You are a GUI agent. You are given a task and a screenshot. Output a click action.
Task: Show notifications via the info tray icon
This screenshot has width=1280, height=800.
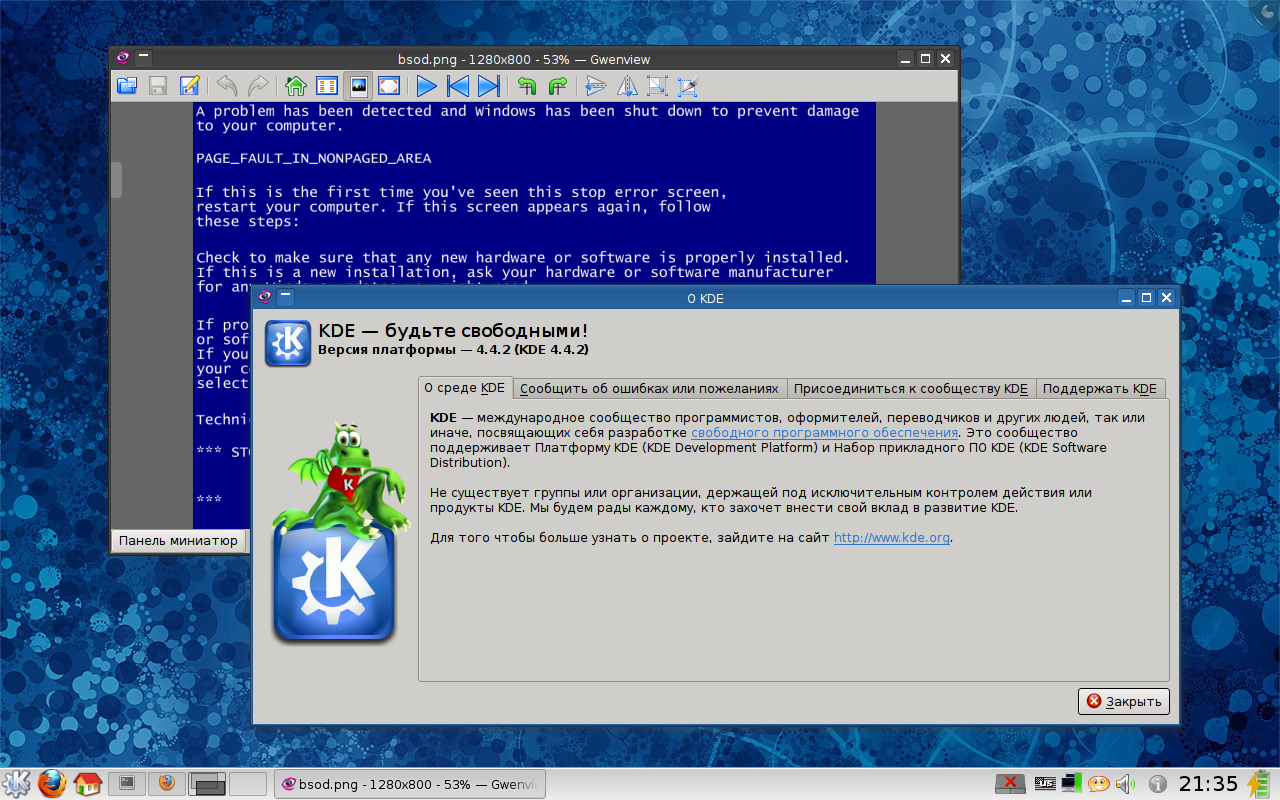coord(1158,784)
